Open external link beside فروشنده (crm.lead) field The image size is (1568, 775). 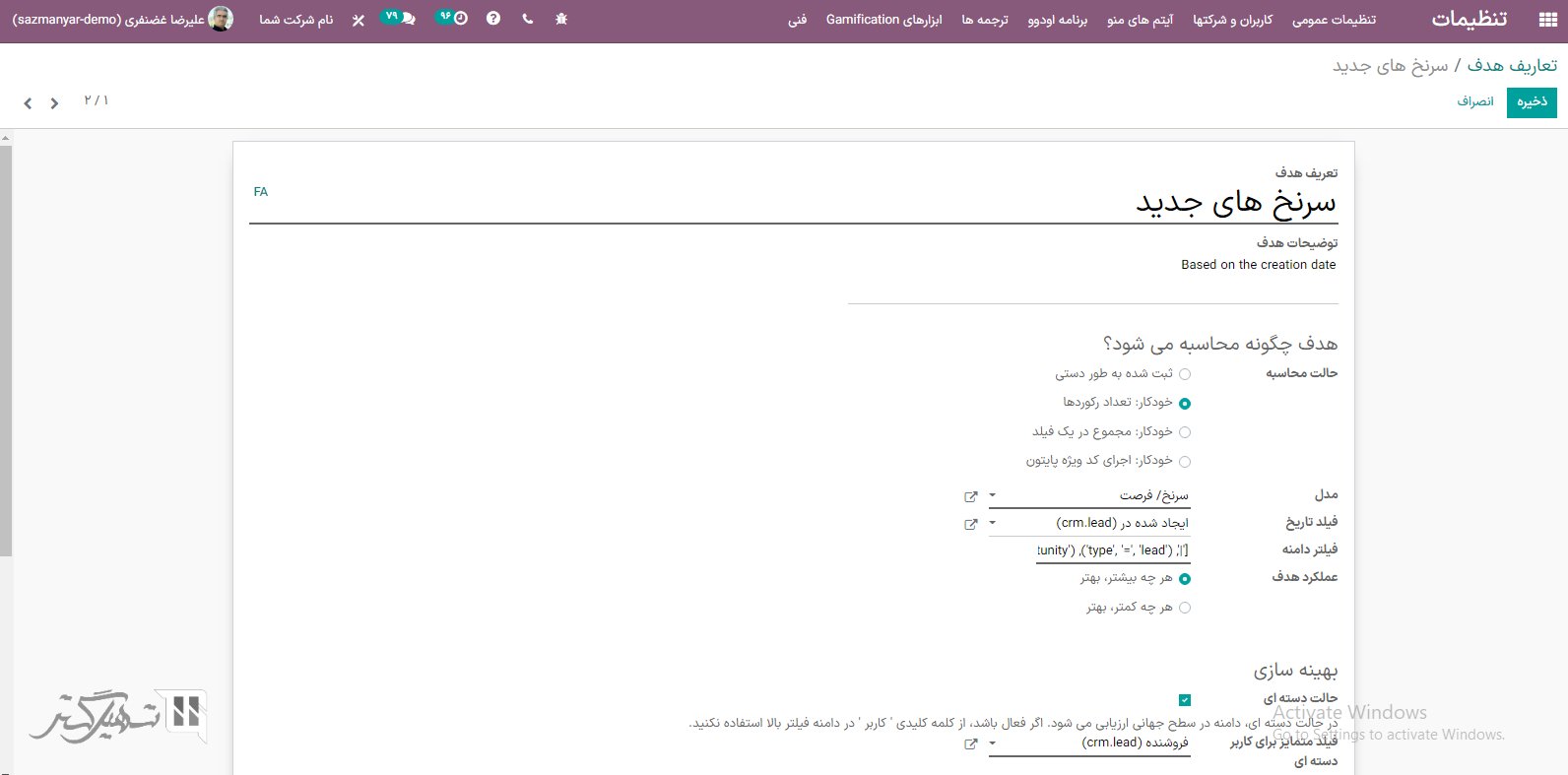pyautogui.click(x=971, y=743)
